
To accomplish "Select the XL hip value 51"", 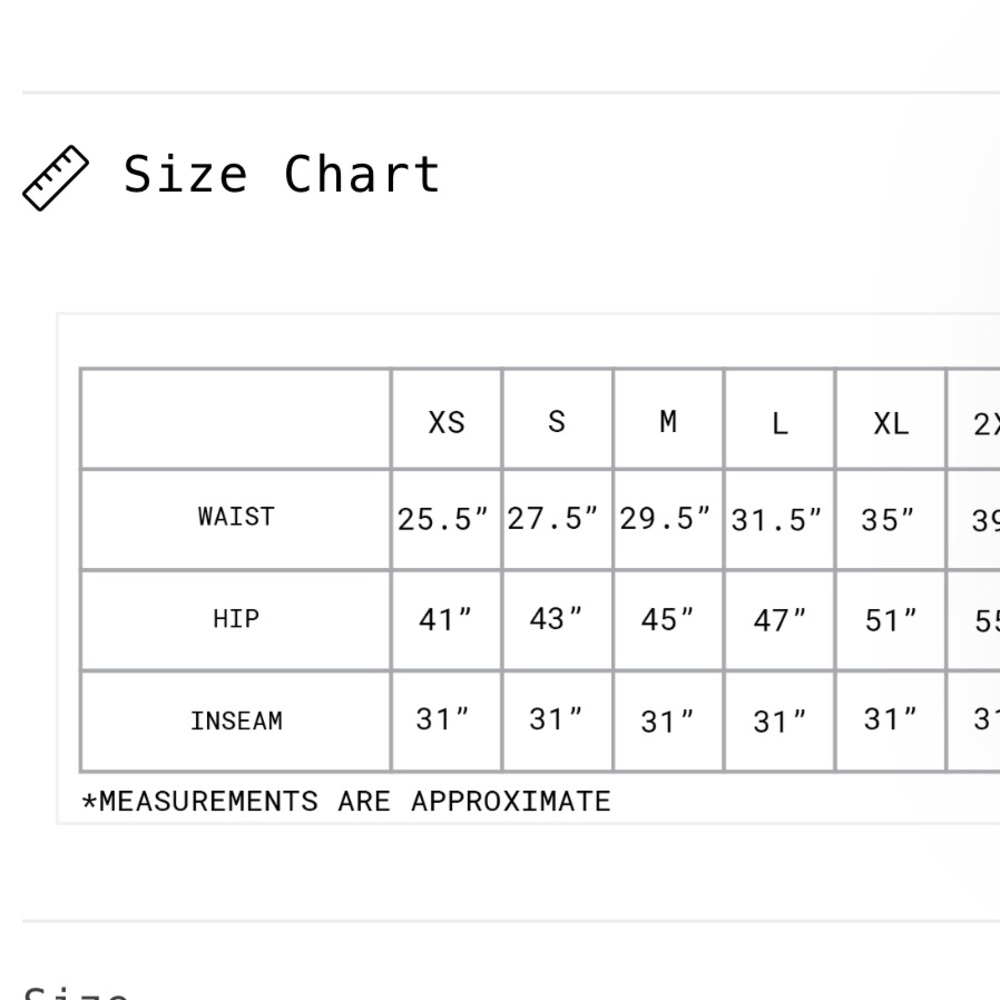I will (x=890, y=620).
